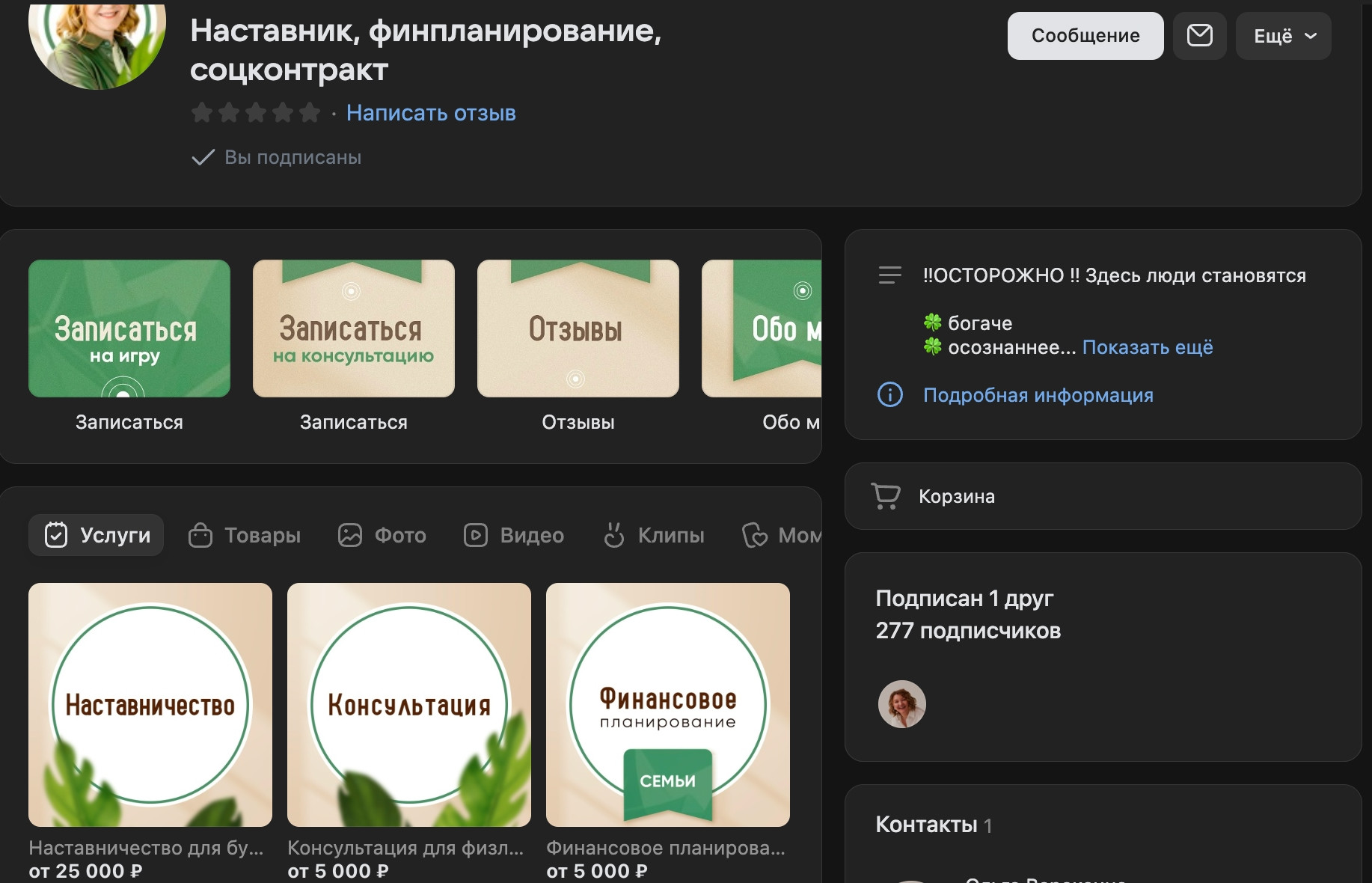Viewport: 1372px width, 883px height.
Task: Open the Наставничество service thumbnail
Action: tap(150, 705)
